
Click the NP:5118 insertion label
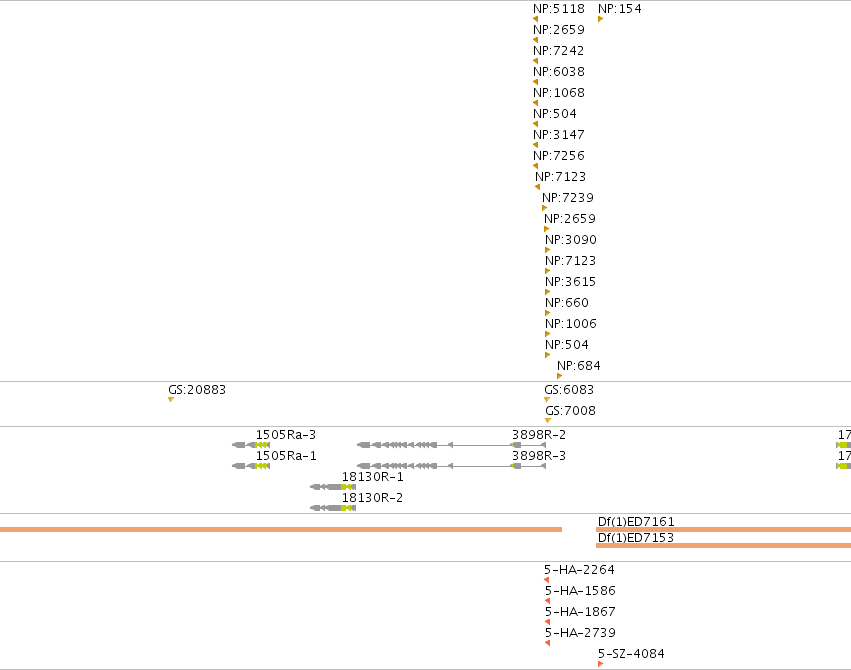pyautogui.click(x=558, y=9)
